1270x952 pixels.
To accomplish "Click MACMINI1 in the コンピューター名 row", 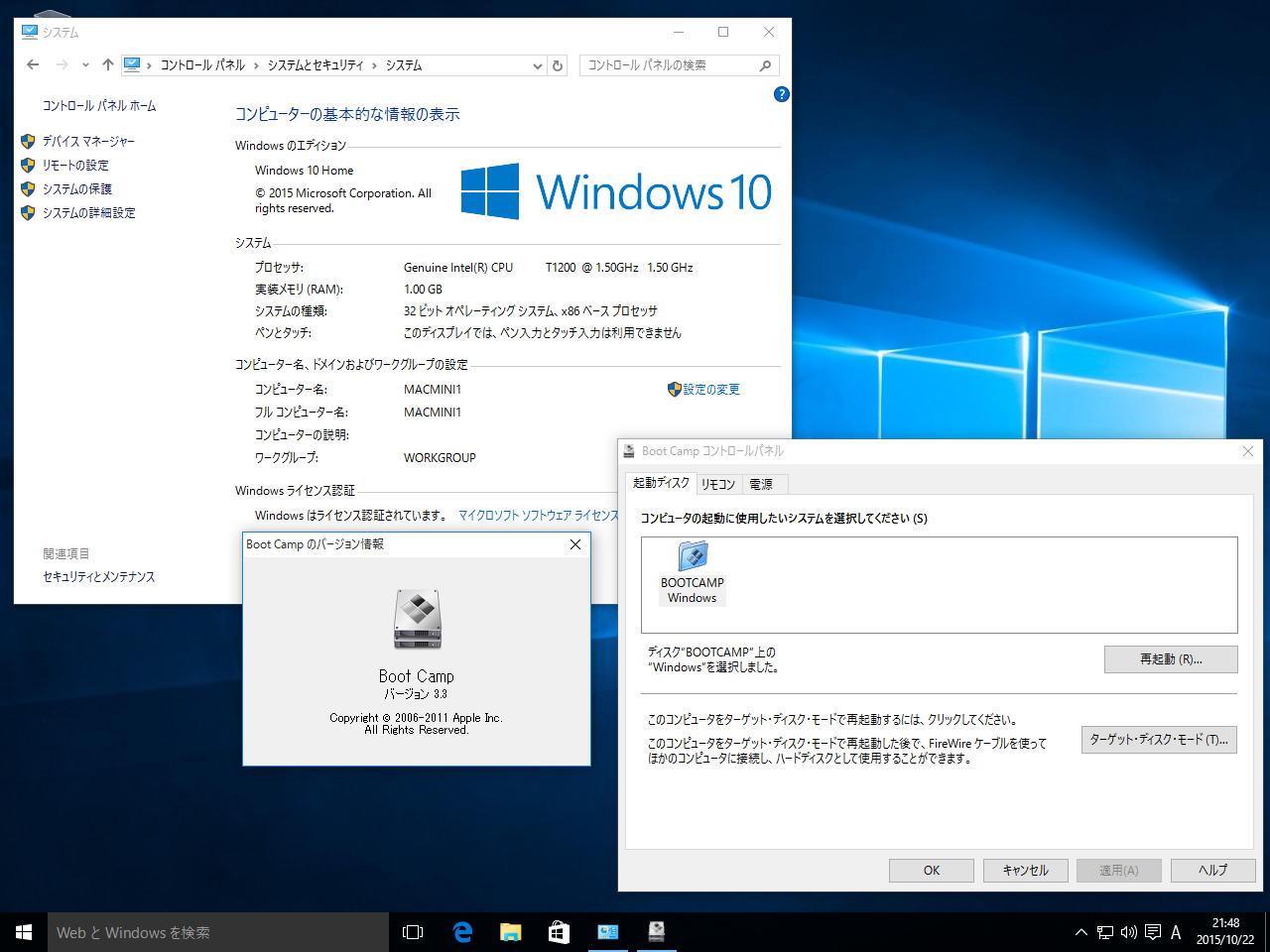I will (x=433, y=390).
